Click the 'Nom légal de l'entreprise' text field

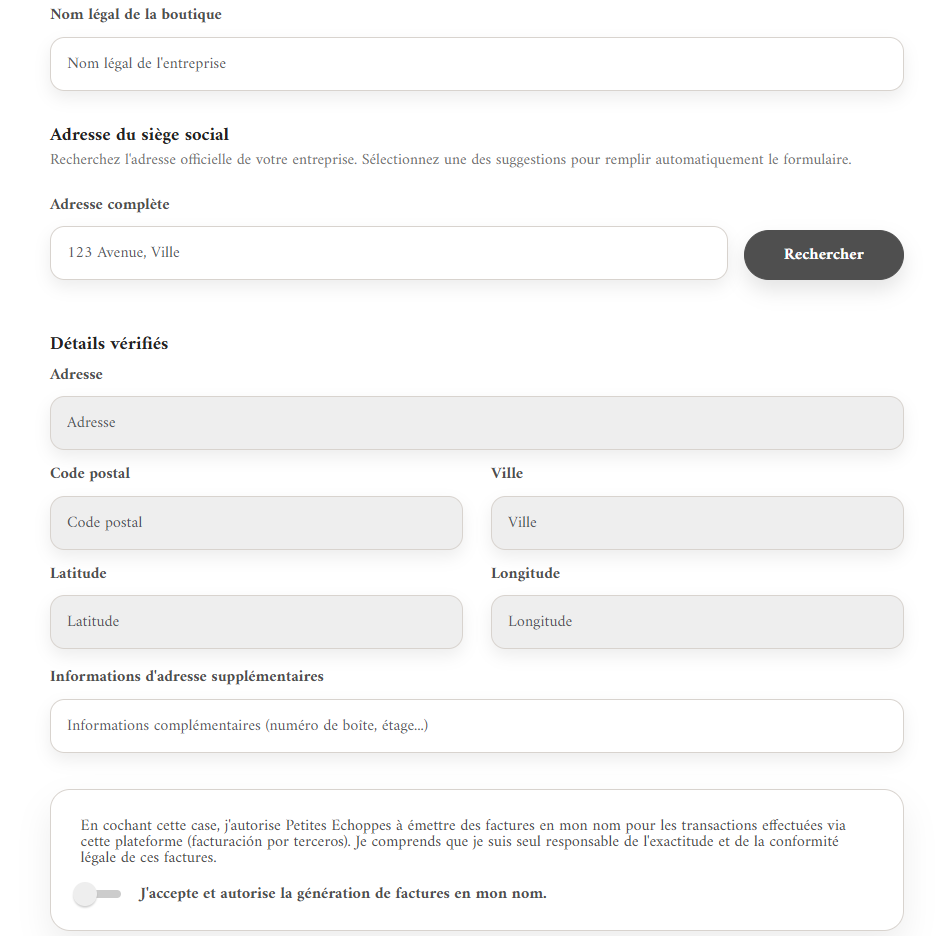click(x=477, y=64)
